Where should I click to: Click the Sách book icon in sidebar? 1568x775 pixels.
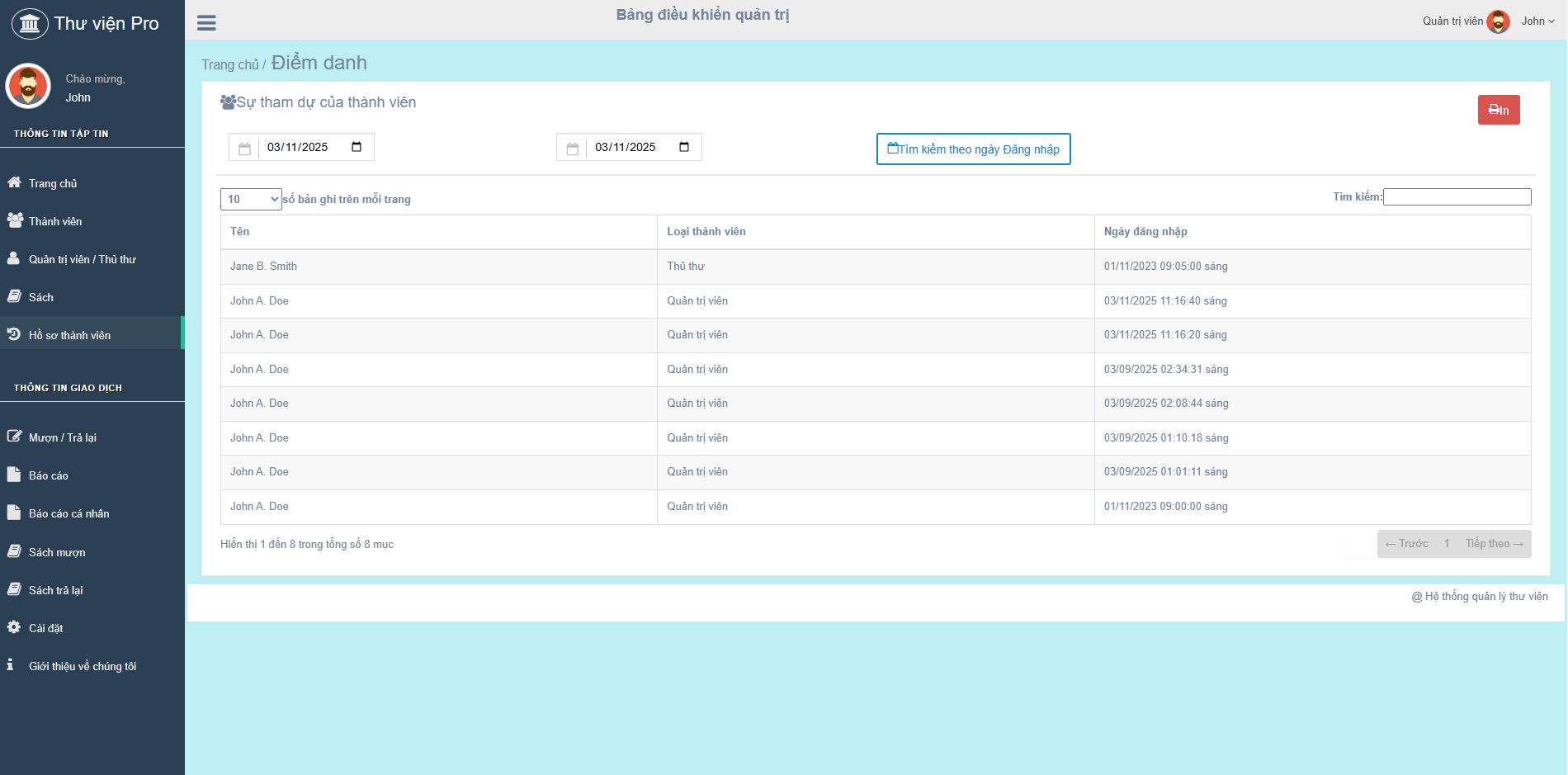coord(14,296)
